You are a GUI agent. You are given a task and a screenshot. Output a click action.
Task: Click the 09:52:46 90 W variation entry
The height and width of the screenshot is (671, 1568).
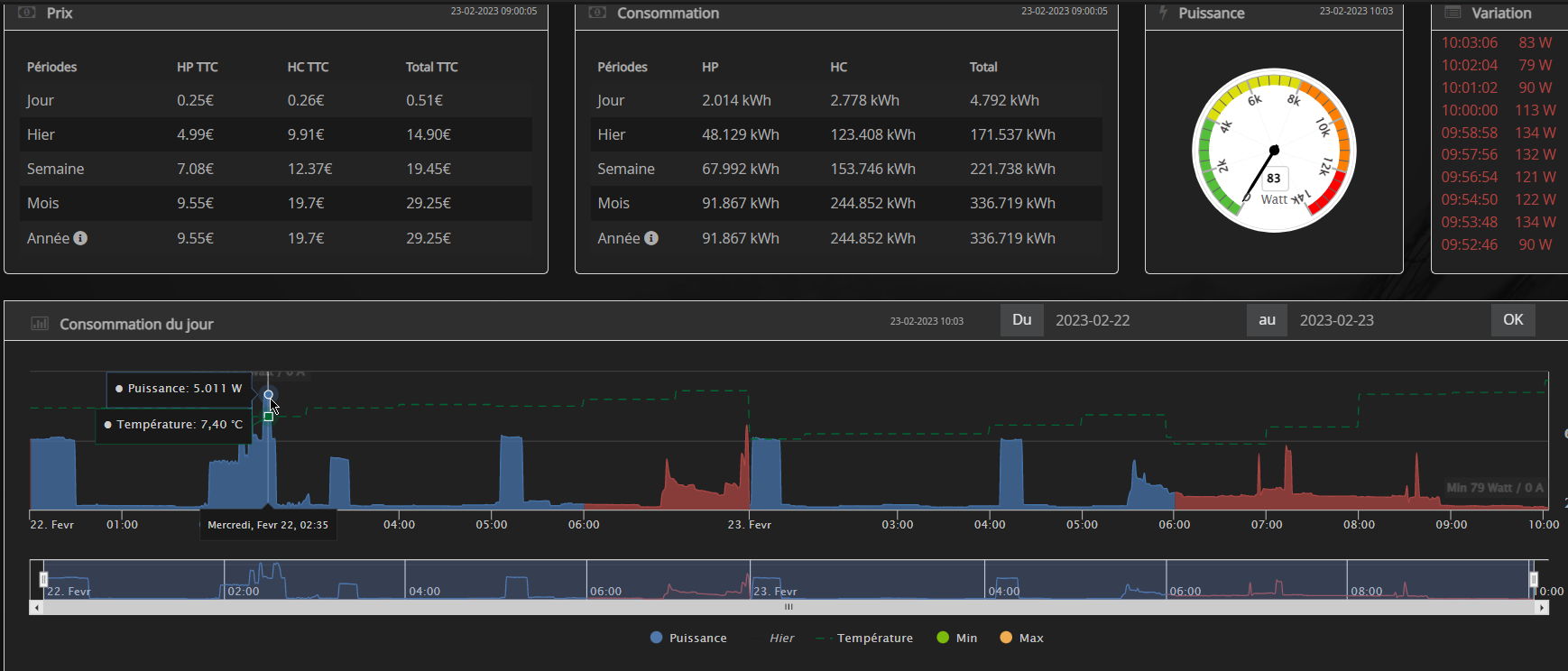pyautogui.click(x=1497, y=244)
